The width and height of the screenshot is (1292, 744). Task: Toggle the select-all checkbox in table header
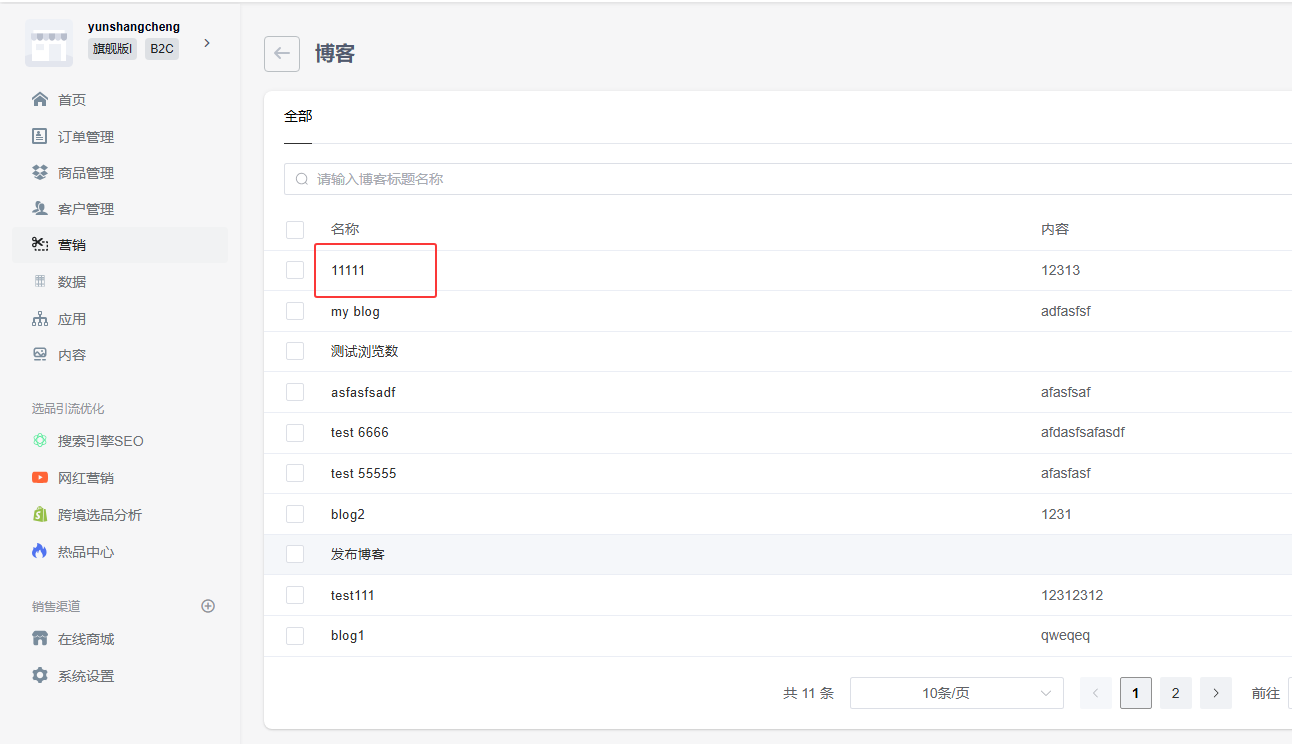point(295,230)
